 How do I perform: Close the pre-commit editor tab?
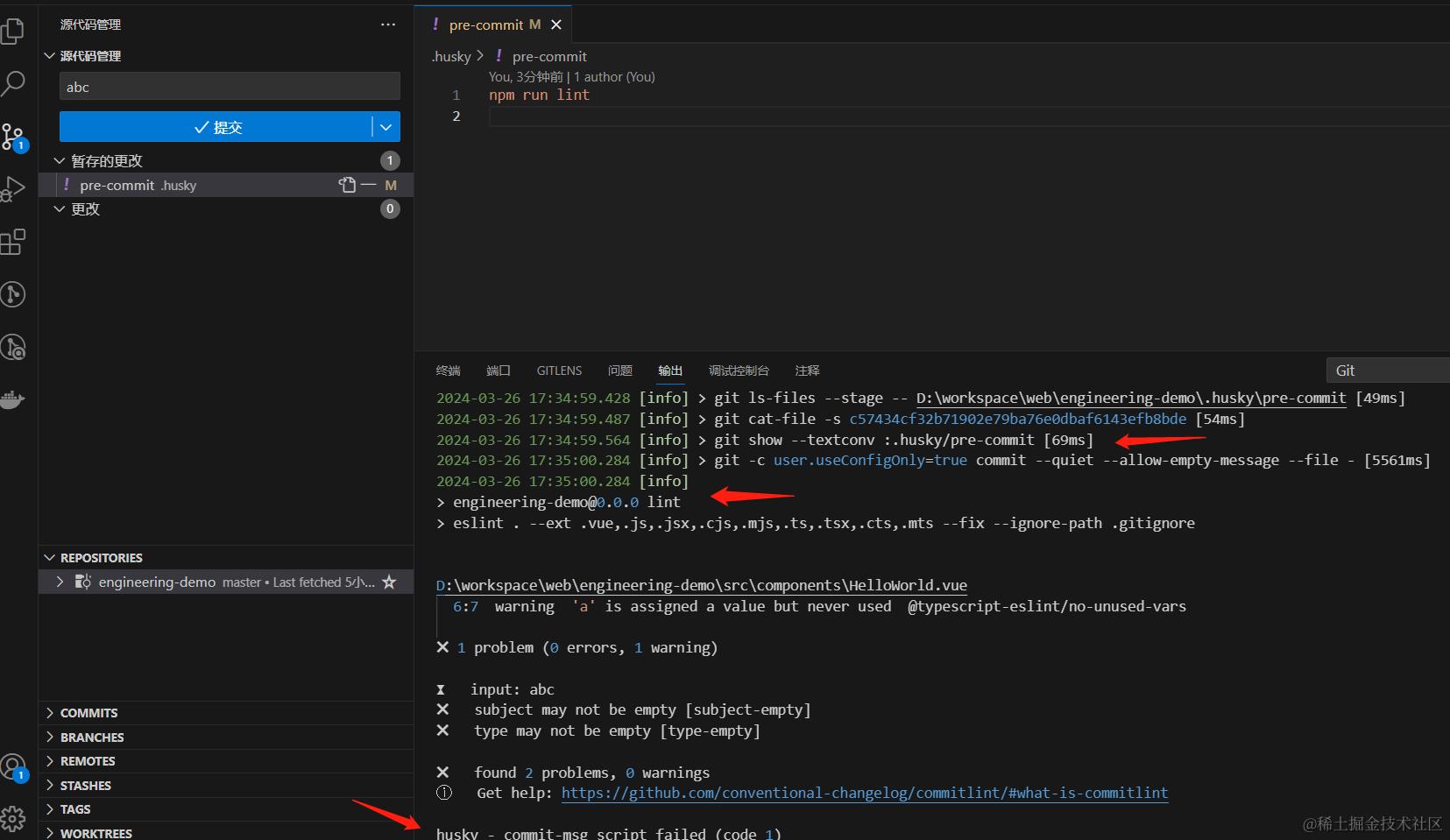coord(555,25)
